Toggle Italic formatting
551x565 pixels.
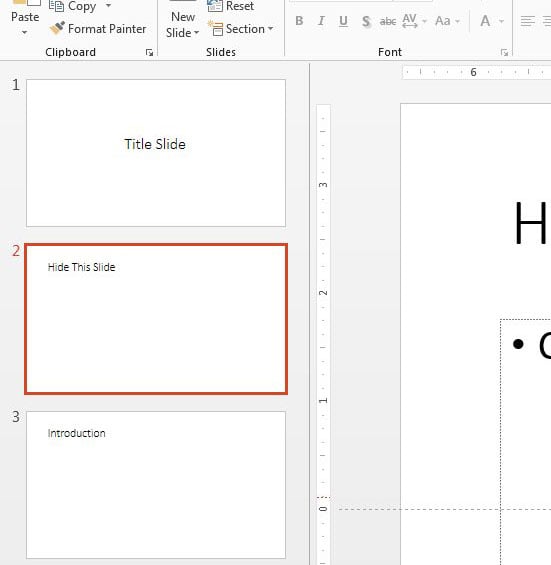pyautogui.click(x=321, y=21)
